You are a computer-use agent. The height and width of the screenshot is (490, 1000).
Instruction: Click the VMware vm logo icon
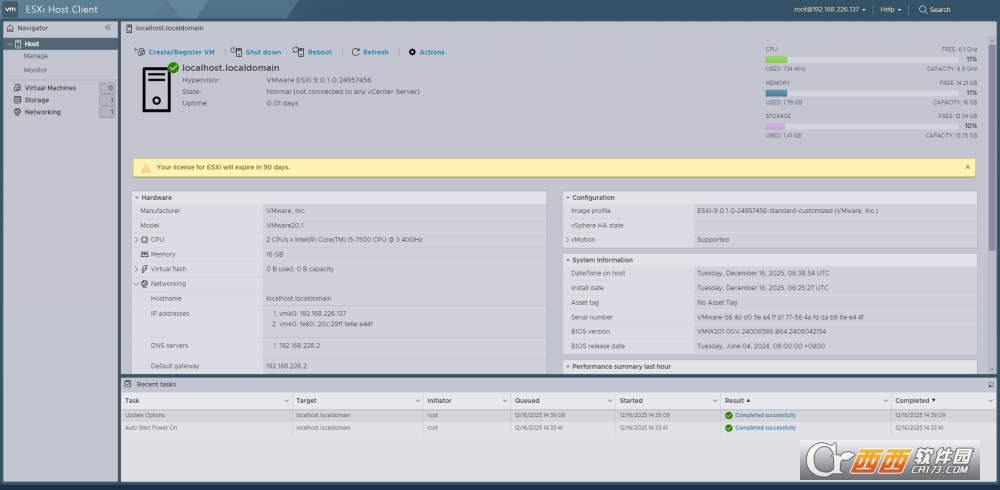pos(11,9)
